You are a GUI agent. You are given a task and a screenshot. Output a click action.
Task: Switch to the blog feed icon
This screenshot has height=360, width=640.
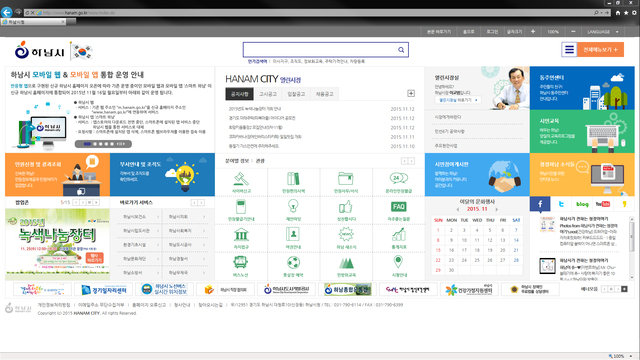click(582, 204)
